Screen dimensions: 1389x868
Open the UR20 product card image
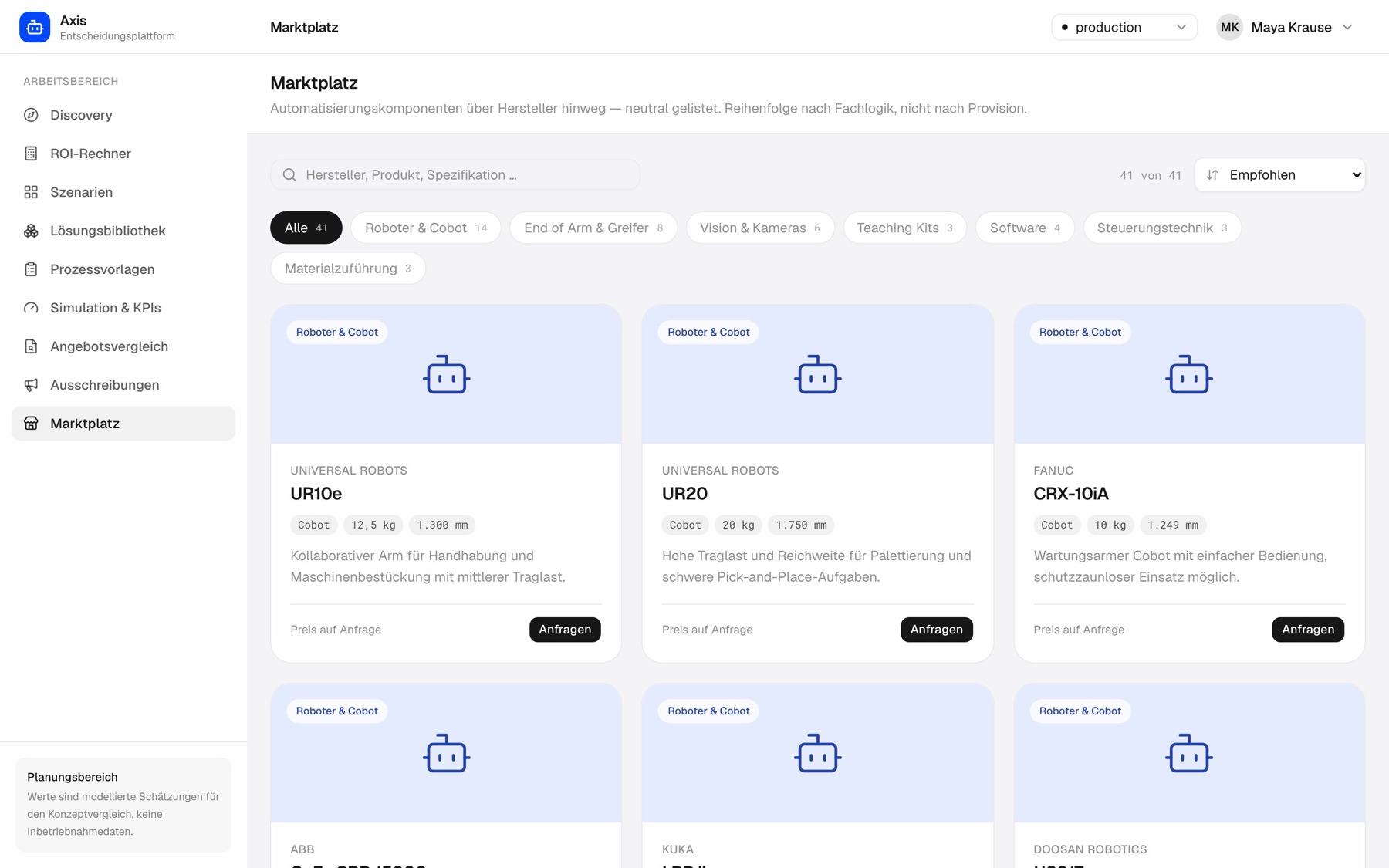click(x=817, y=374)
